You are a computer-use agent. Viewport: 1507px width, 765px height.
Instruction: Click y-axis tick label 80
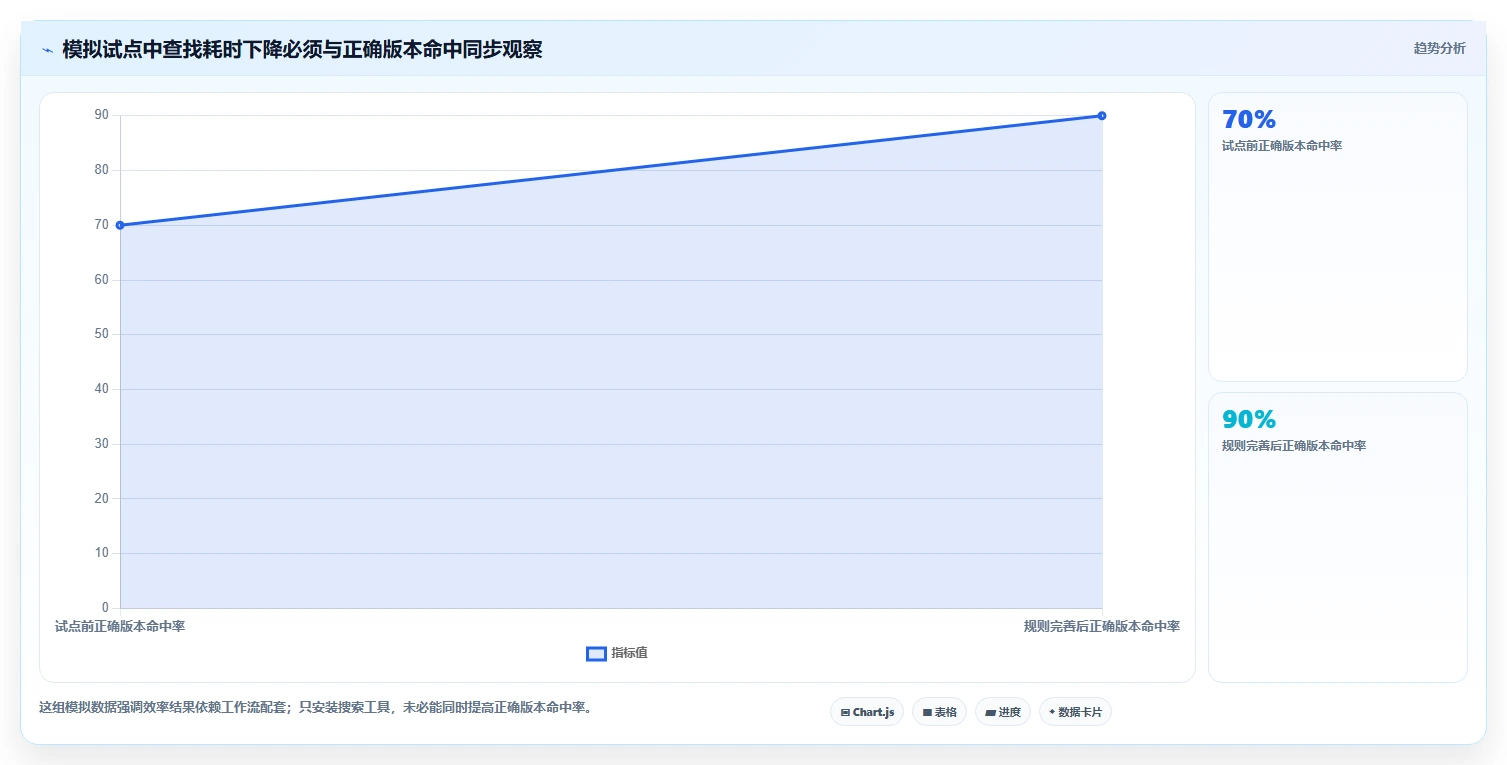point(102,170)
